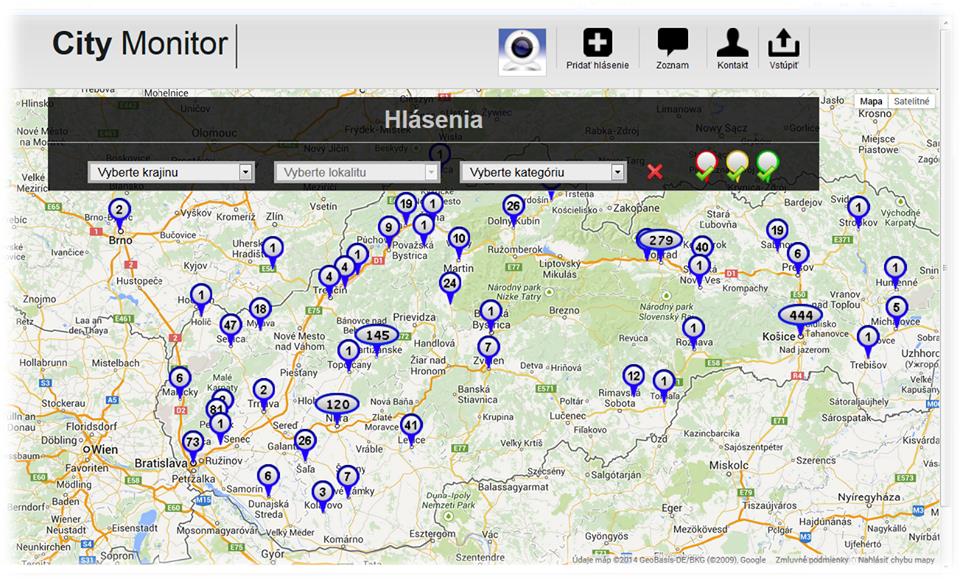Click the Kontakt person icon
The width and height of the screenshot is (960, 579).
732,44
